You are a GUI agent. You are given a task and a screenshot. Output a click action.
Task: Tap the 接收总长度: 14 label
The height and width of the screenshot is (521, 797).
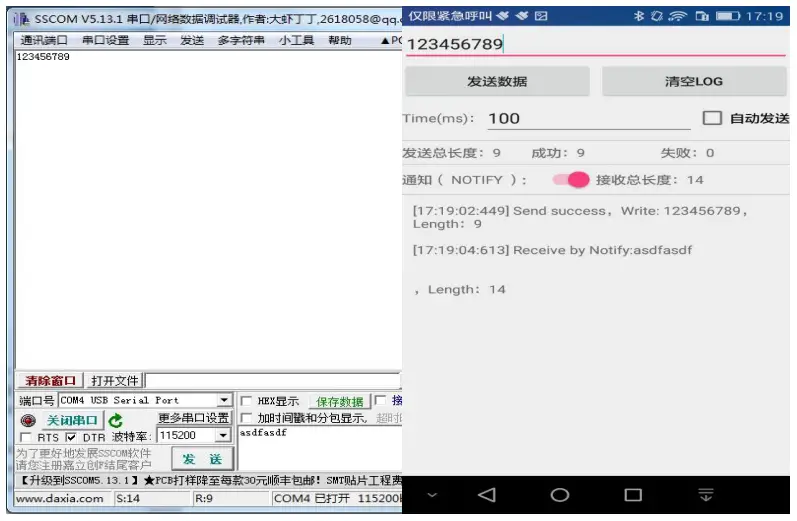650,180
